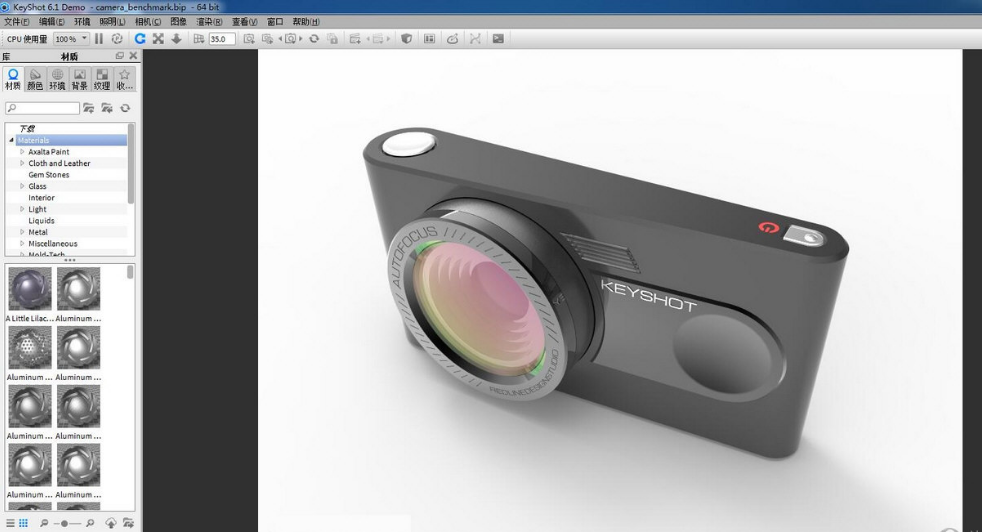Click the refresh icon beside library search
Image resolution: width=982 pixels, height=532 pixels.
tap(125, 108)
